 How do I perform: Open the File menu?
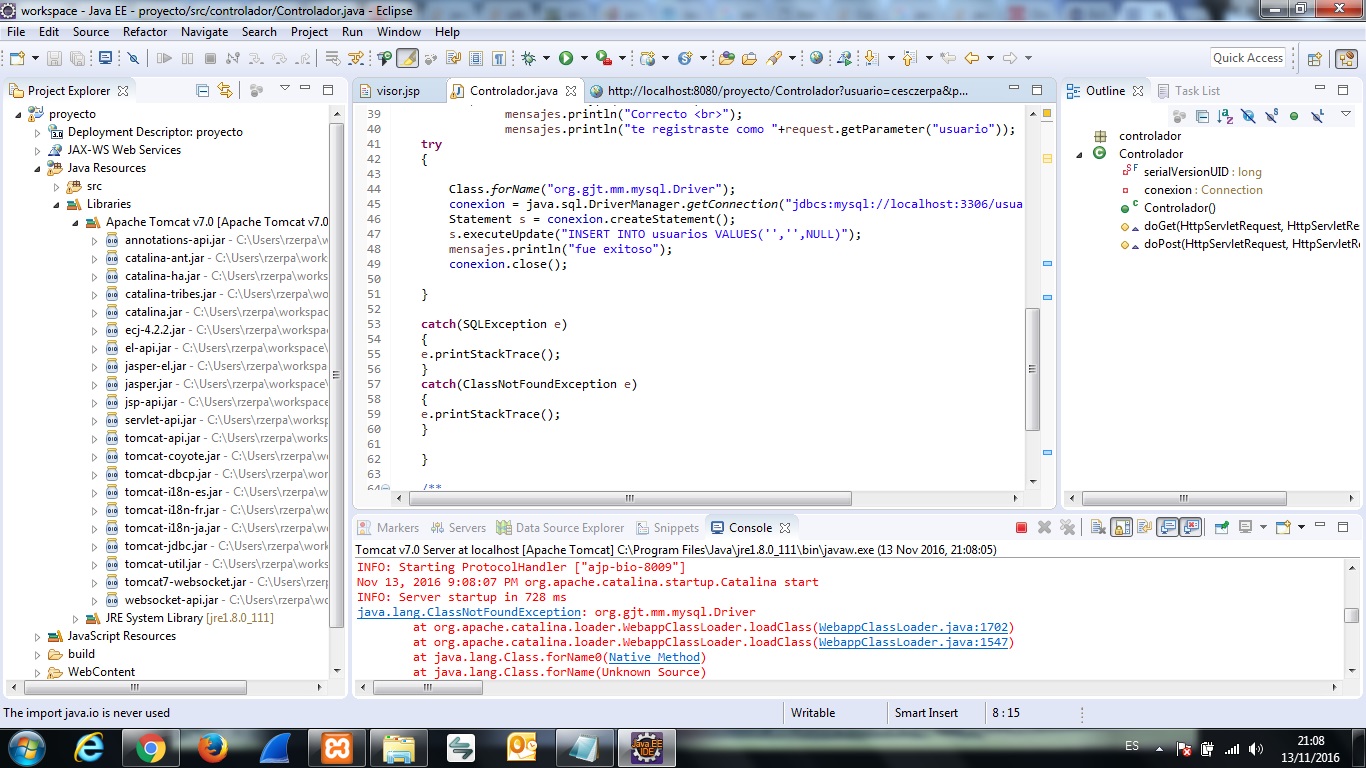tap(15, 31)
